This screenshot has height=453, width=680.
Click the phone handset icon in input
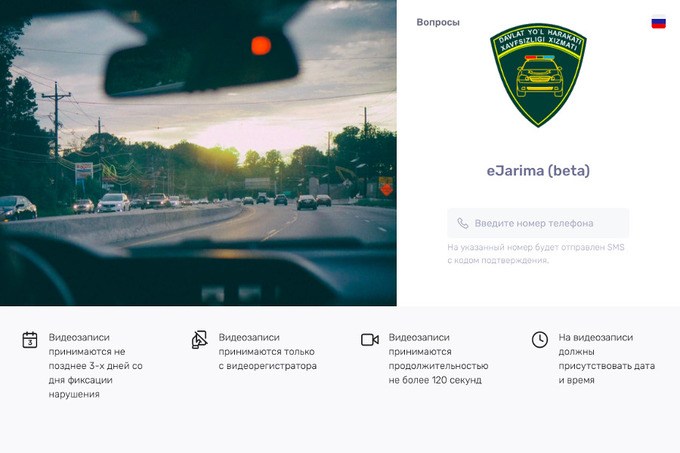[x=462, y=224]
